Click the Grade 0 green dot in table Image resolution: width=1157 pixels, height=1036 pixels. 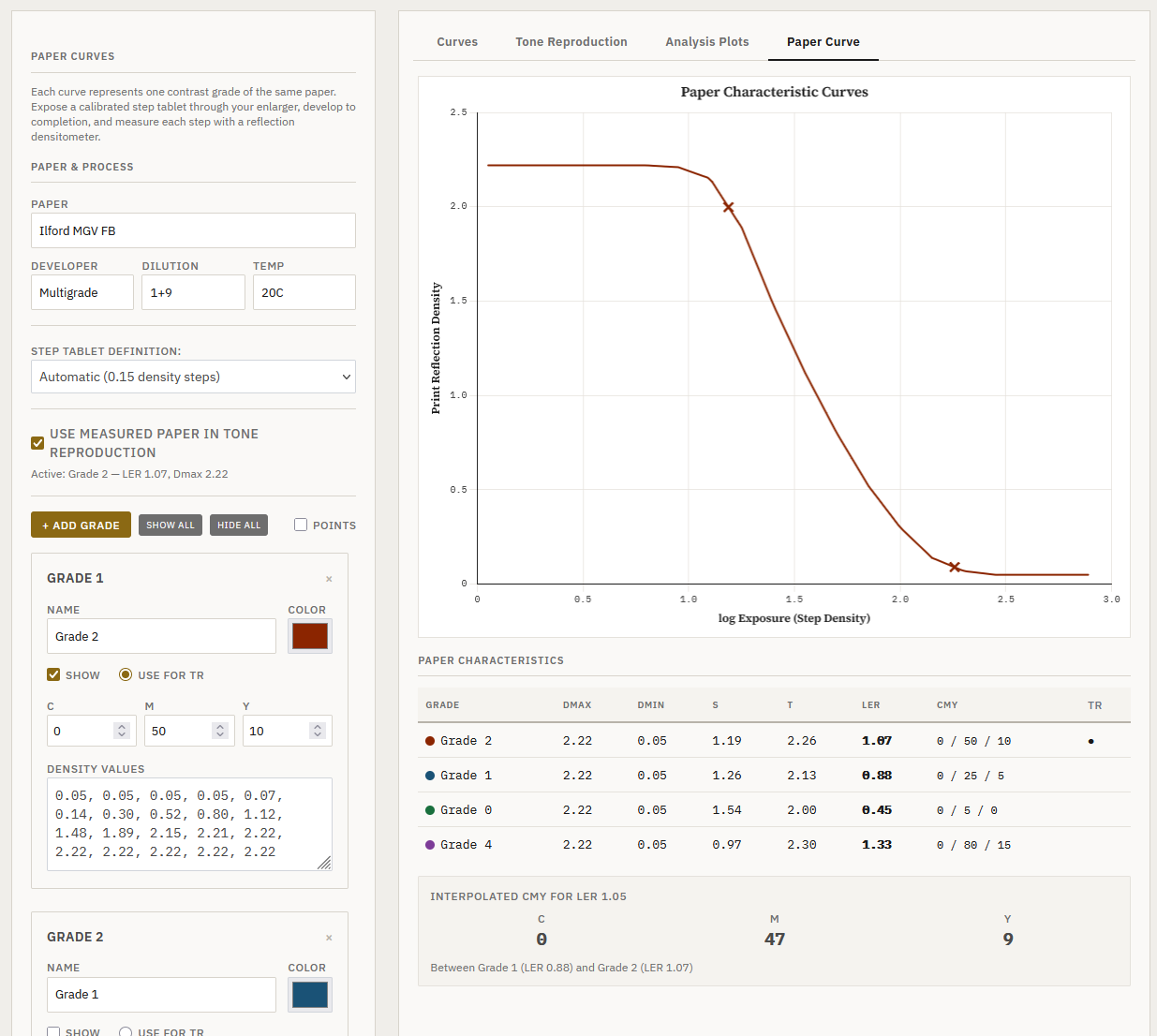coord(430,810)
